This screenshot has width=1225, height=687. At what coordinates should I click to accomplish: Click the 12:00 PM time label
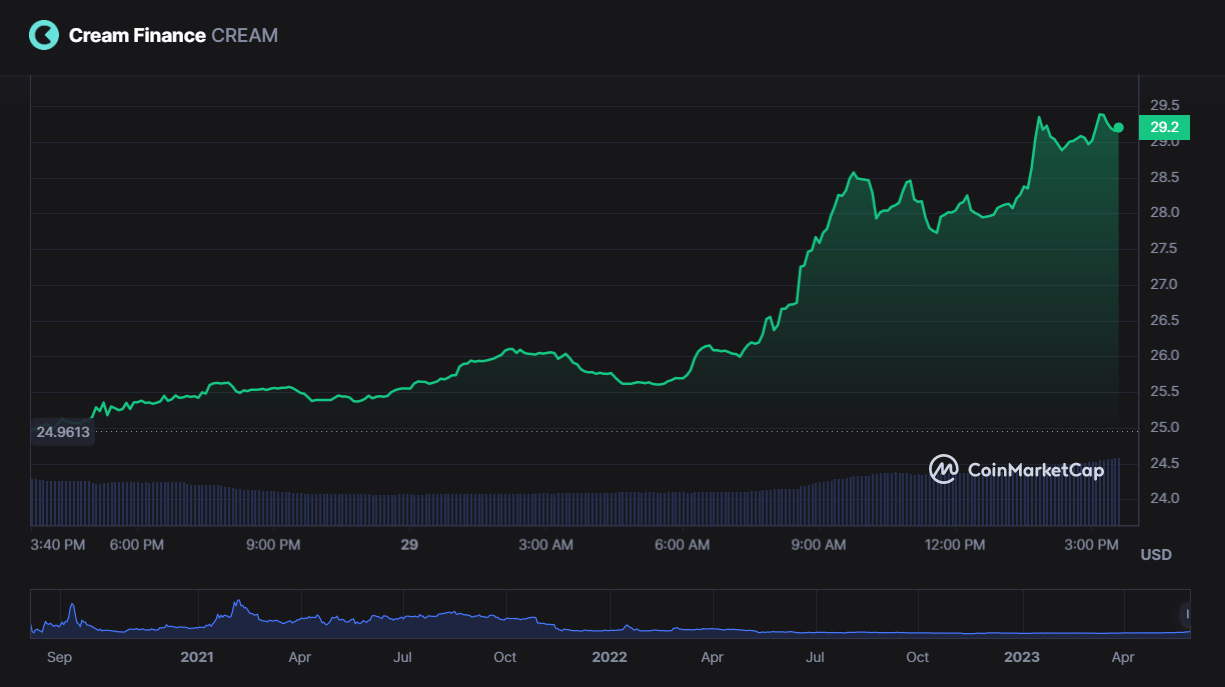954,545
